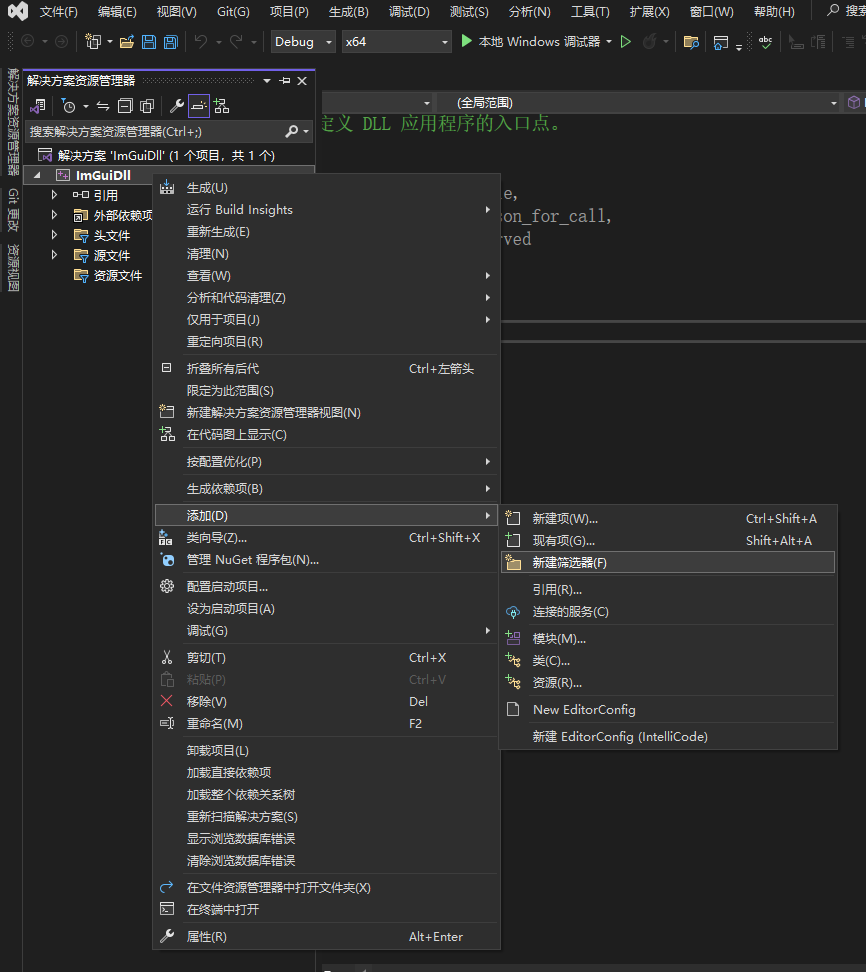The height and width of the screenshot is (972, 866).
Task: Collapse the ImGuiDll project node
Action: tap(37, 175)
